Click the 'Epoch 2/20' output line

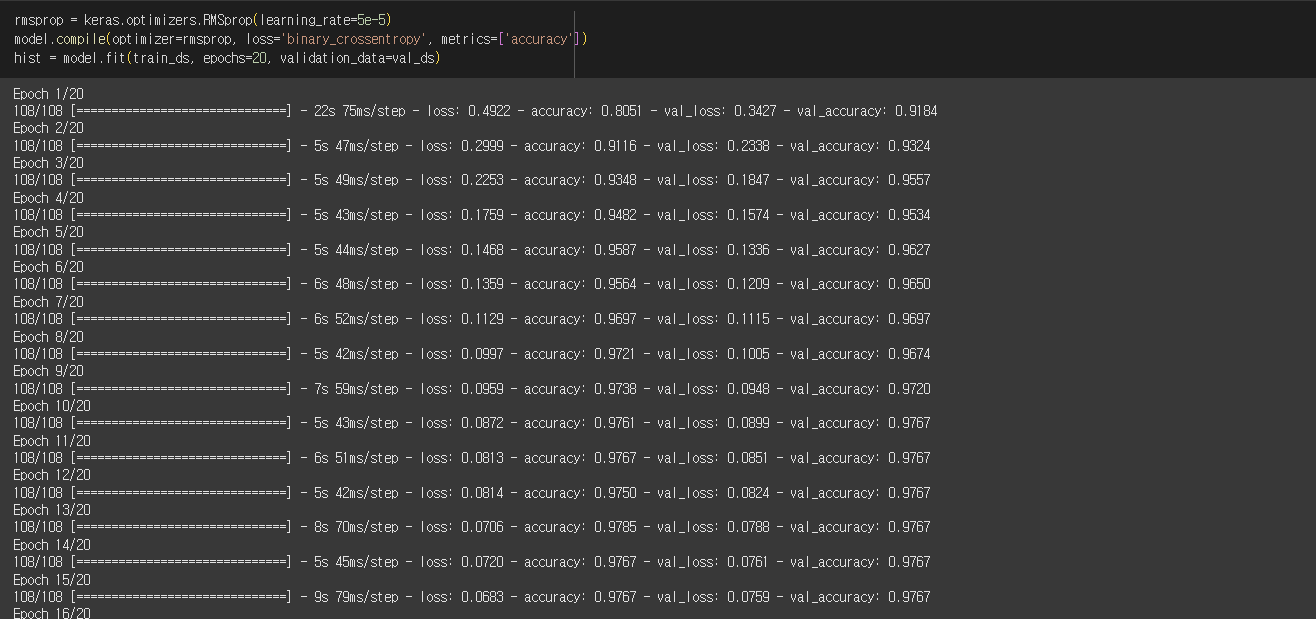pyautogui.click(x=48, y=128)
